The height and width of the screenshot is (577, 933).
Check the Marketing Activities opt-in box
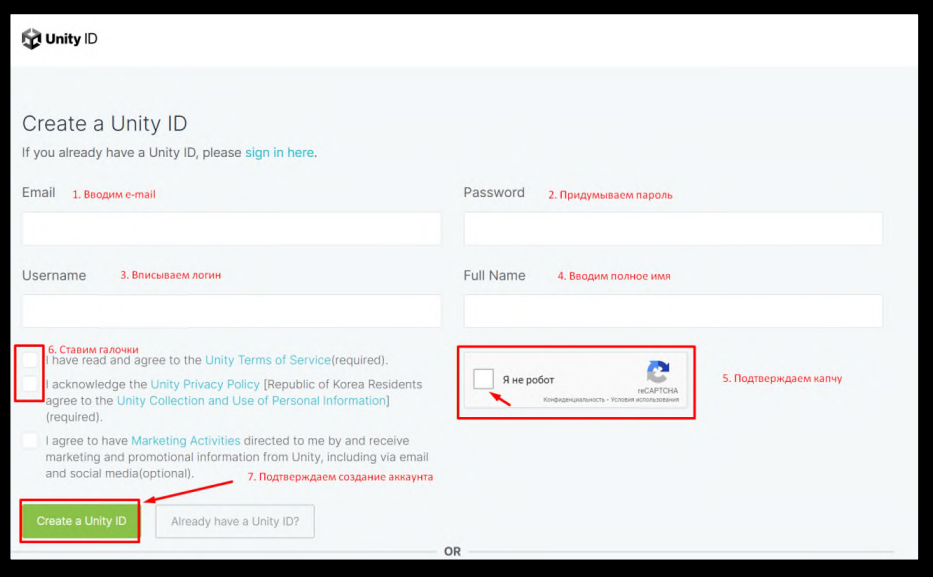[x=30, y=440]
